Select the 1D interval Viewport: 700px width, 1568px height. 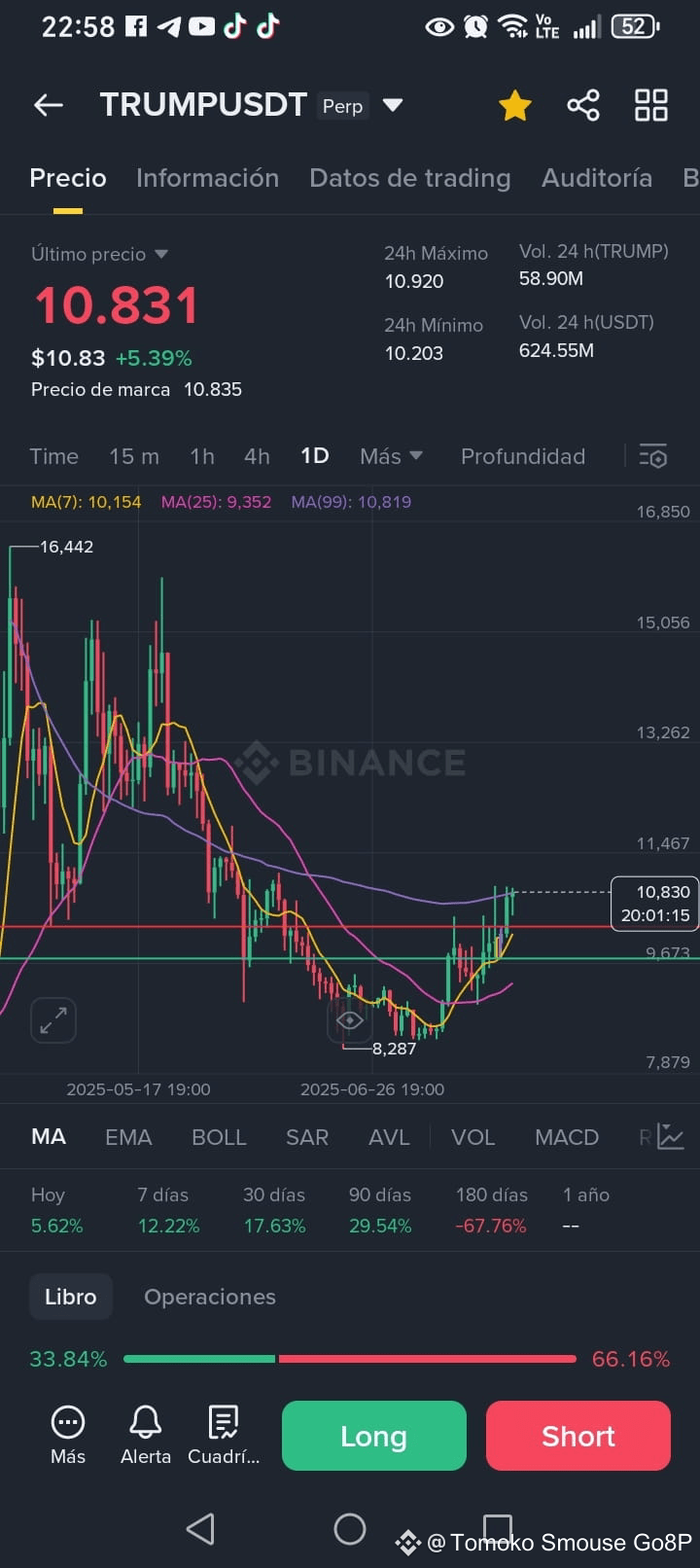pos(314,456)
